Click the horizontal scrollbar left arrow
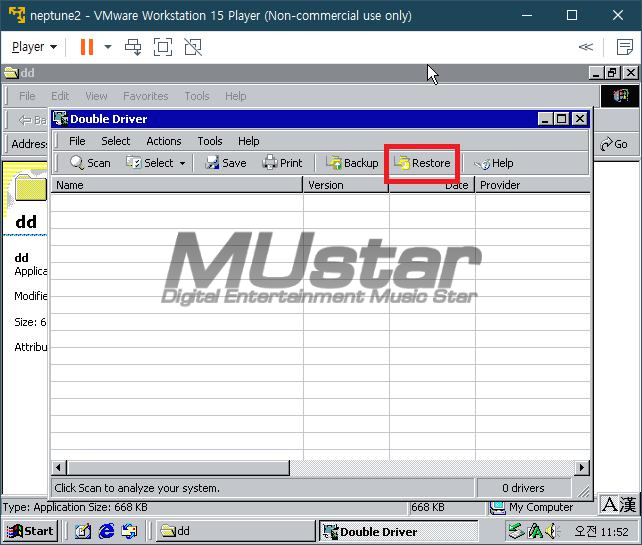The height and width of the screenshot is (545, 642). pos(59,468)
